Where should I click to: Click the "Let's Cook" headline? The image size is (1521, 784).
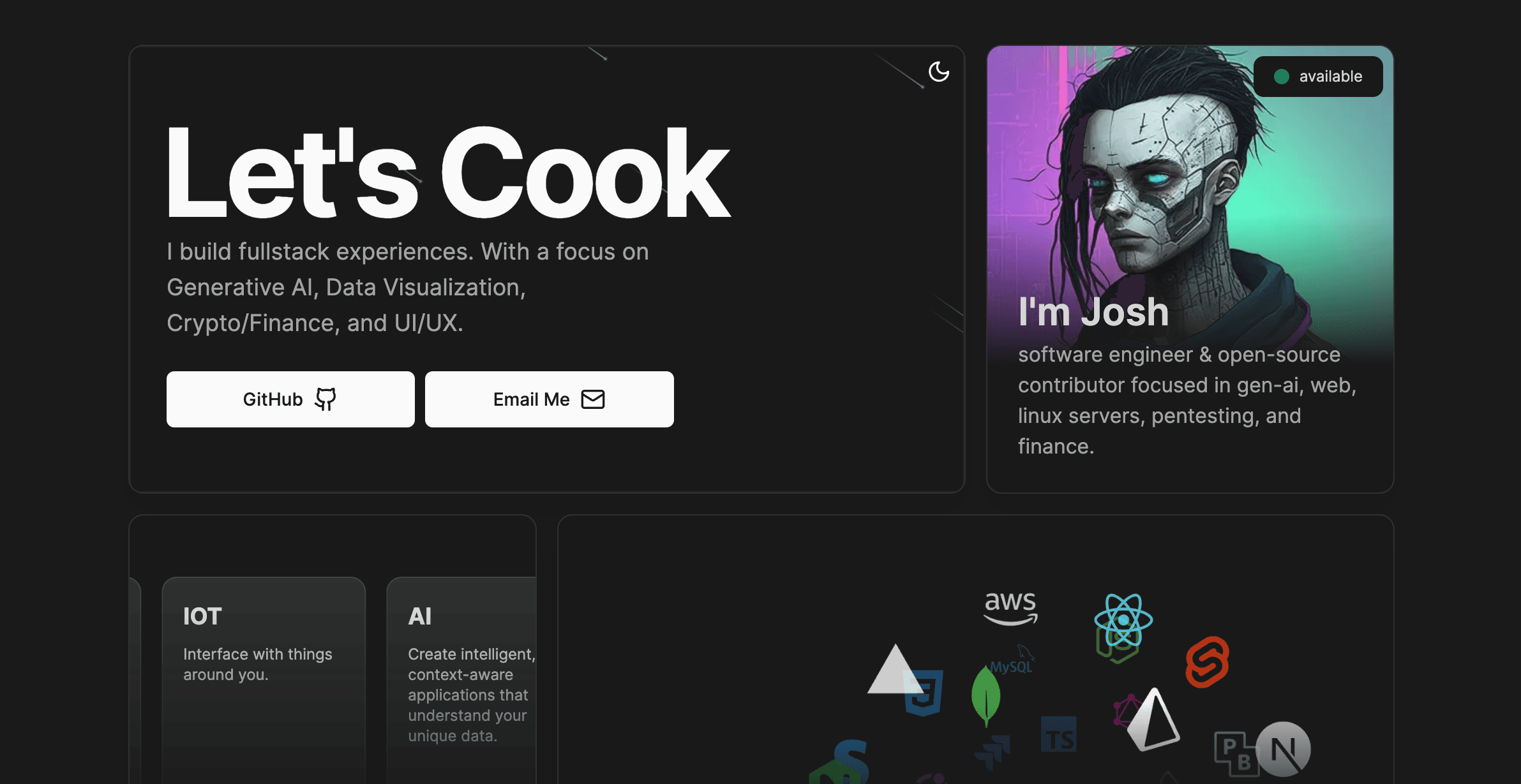click(447, 174)
